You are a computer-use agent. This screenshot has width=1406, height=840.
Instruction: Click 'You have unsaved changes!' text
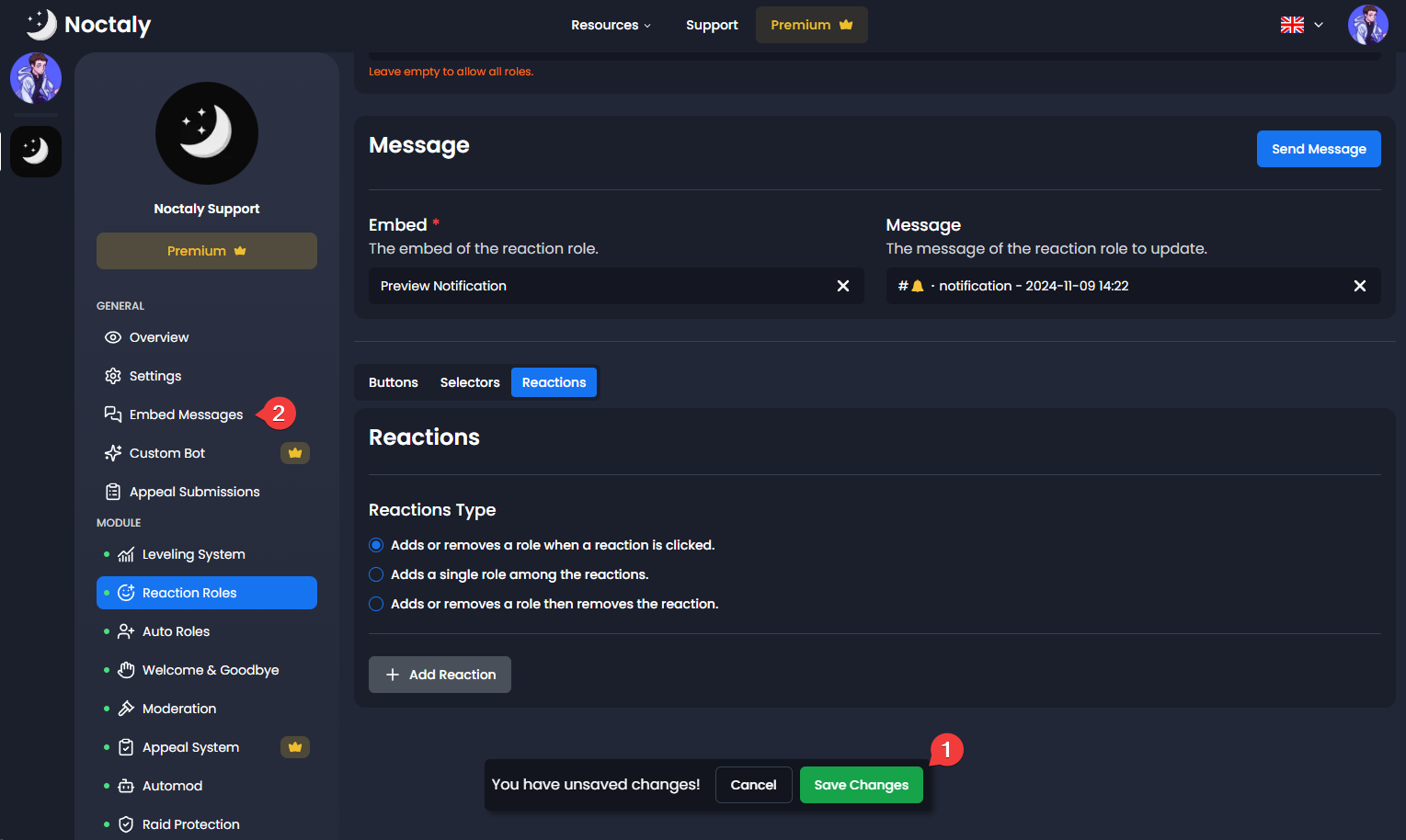coord(596,785)
